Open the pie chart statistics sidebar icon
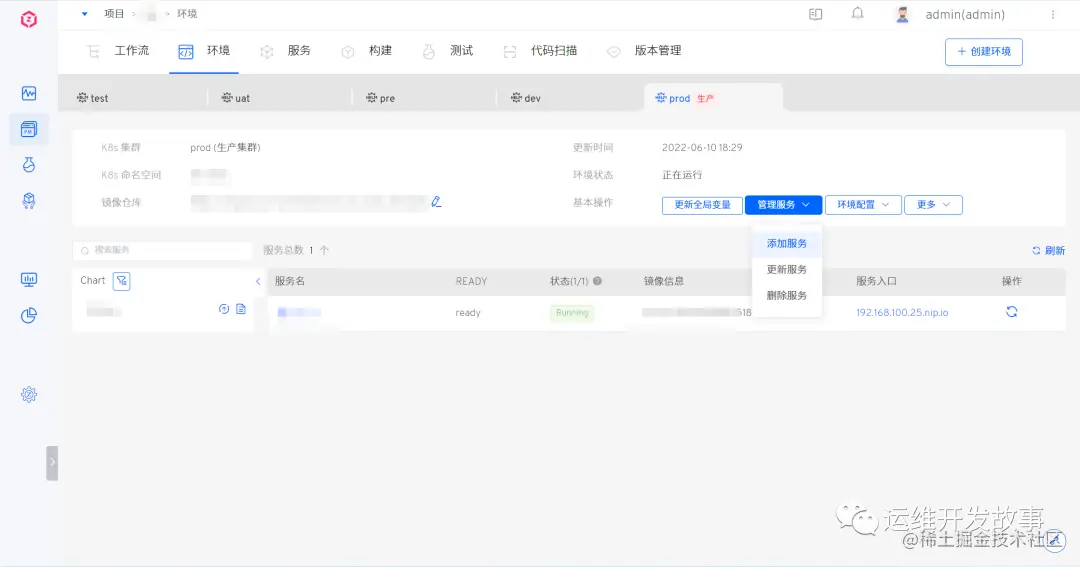1080x567 pixels. (x=29, y=316)
